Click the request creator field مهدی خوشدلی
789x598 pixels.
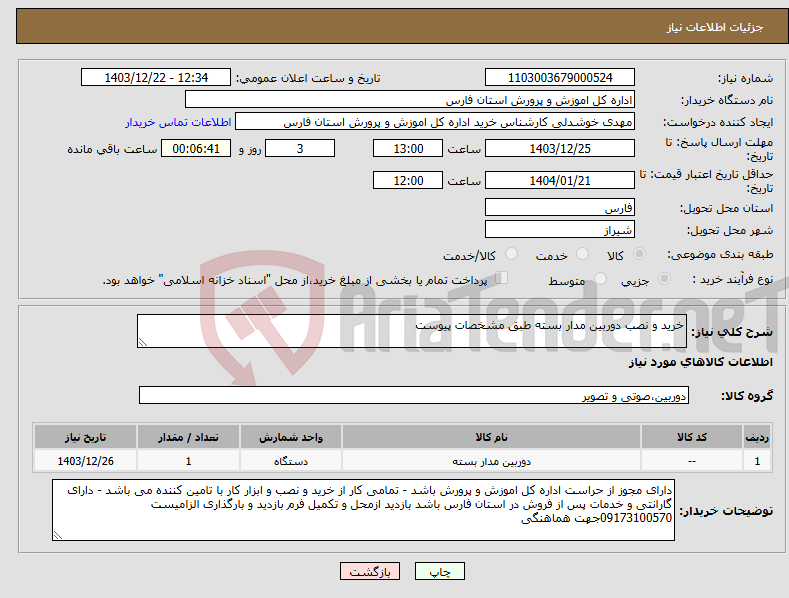[435, 122]
